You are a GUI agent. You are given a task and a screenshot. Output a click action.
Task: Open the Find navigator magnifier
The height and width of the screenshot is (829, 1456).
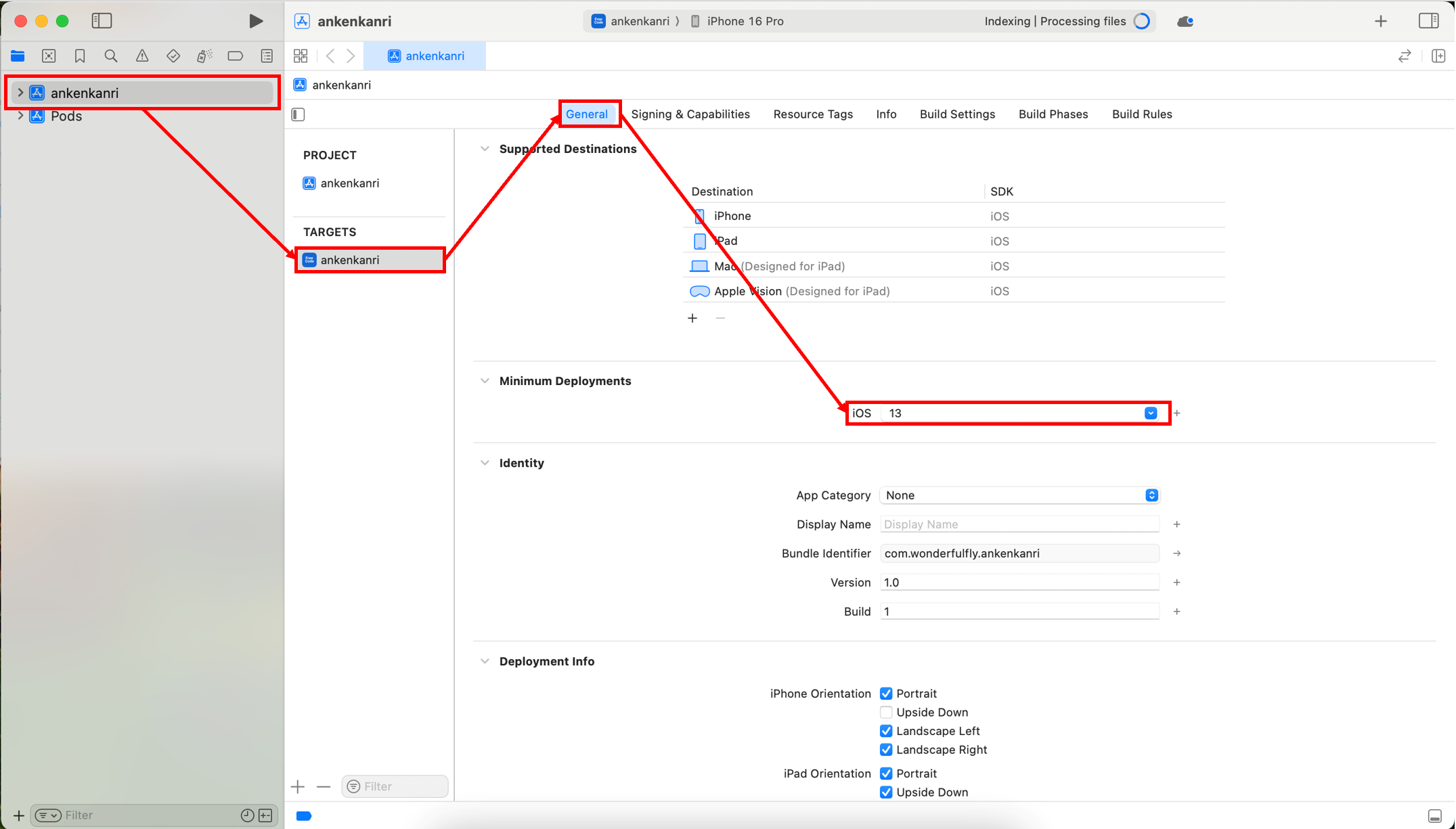click(111, 56)
